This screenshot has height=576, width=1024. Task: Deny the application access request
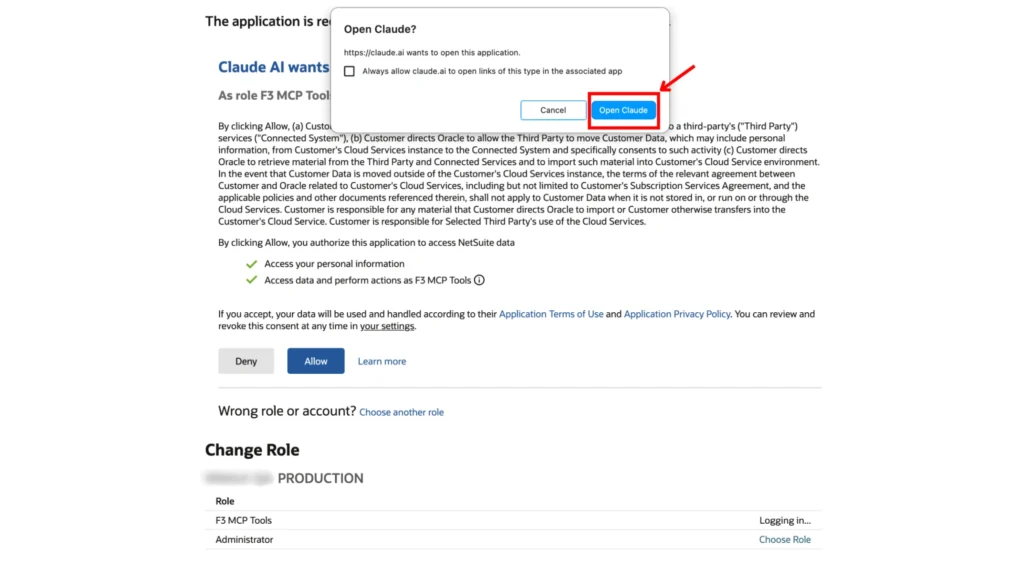tap(246, 361)
